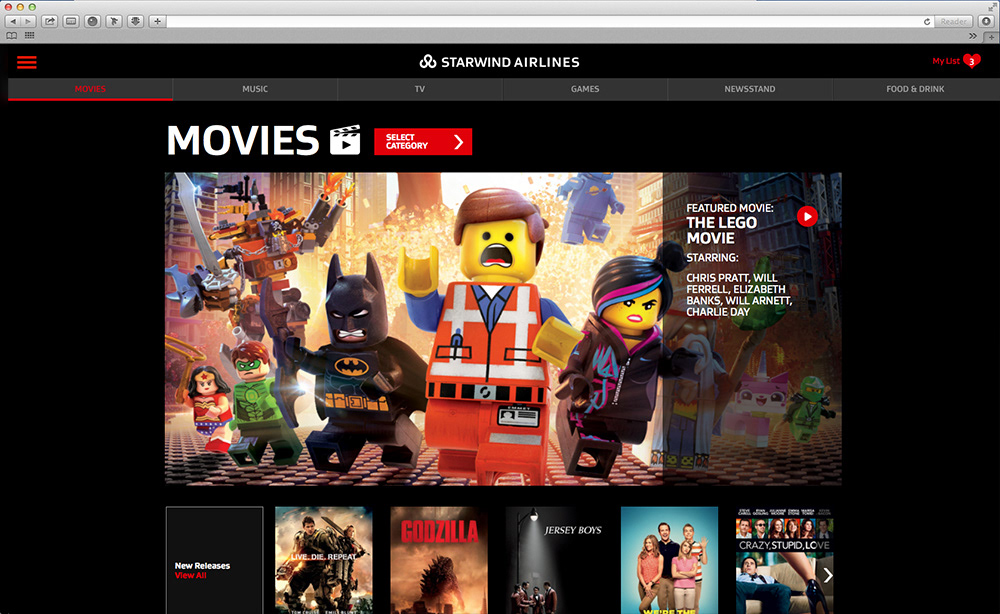Play the featured Lego Movie
This screenshot has height=614, width=1000.
point(807,217)
